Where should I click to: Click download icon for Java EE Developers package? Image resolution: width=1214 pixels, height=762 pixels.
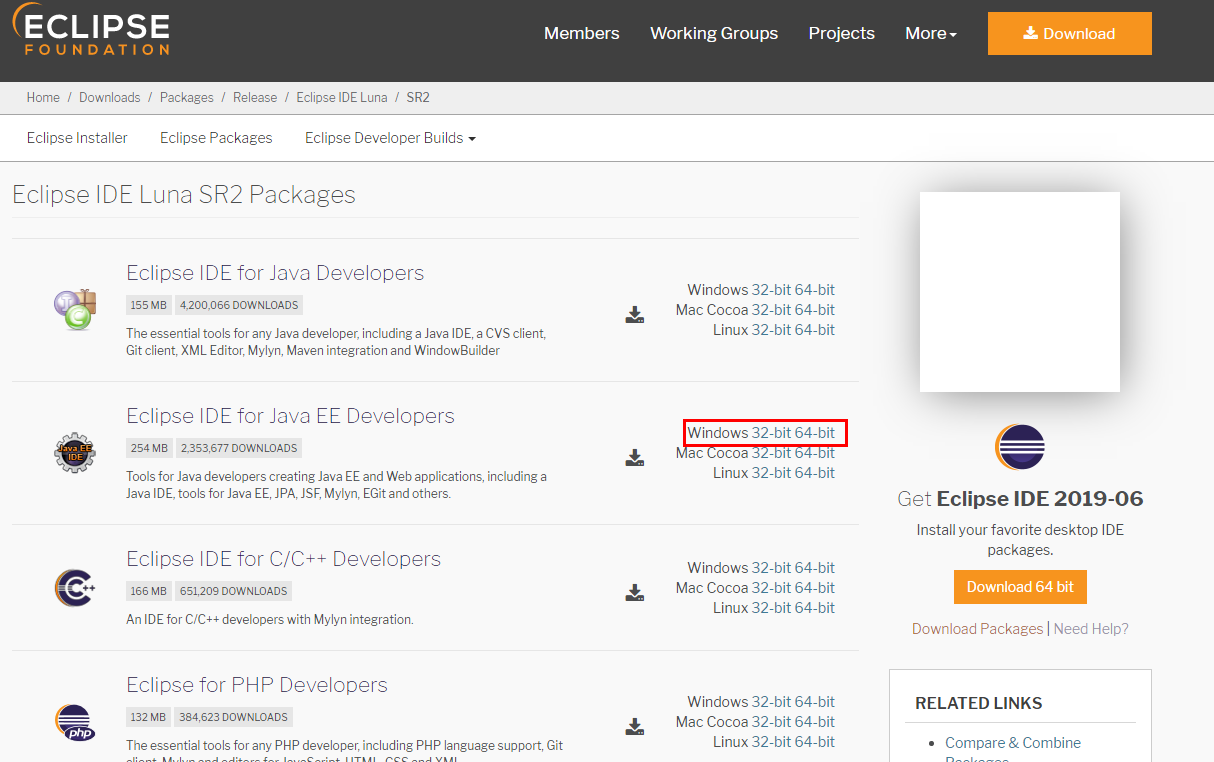tap(635, 458)
